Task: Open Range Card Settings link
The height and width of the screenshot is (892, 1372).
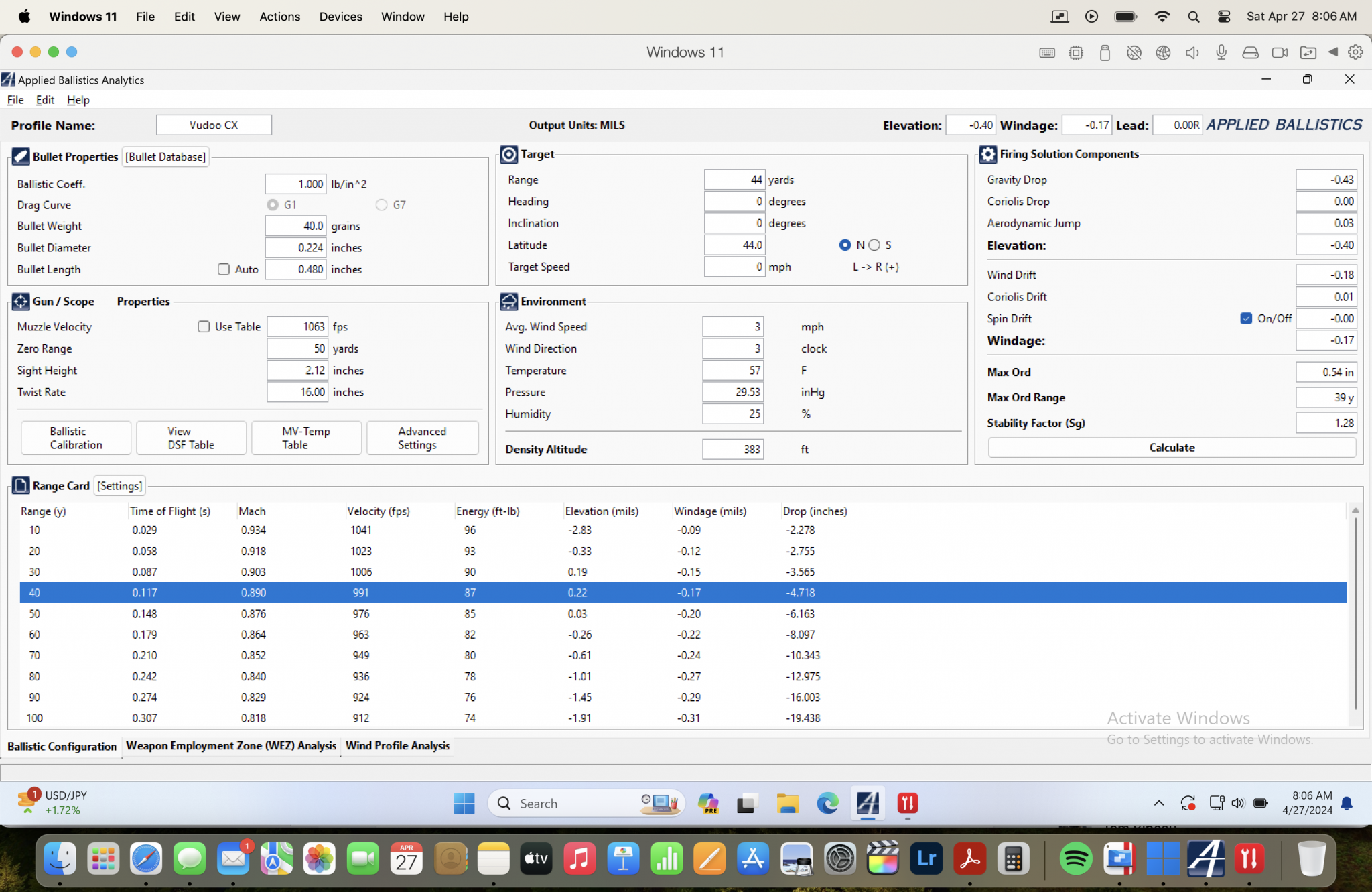Action: point(119,486)
